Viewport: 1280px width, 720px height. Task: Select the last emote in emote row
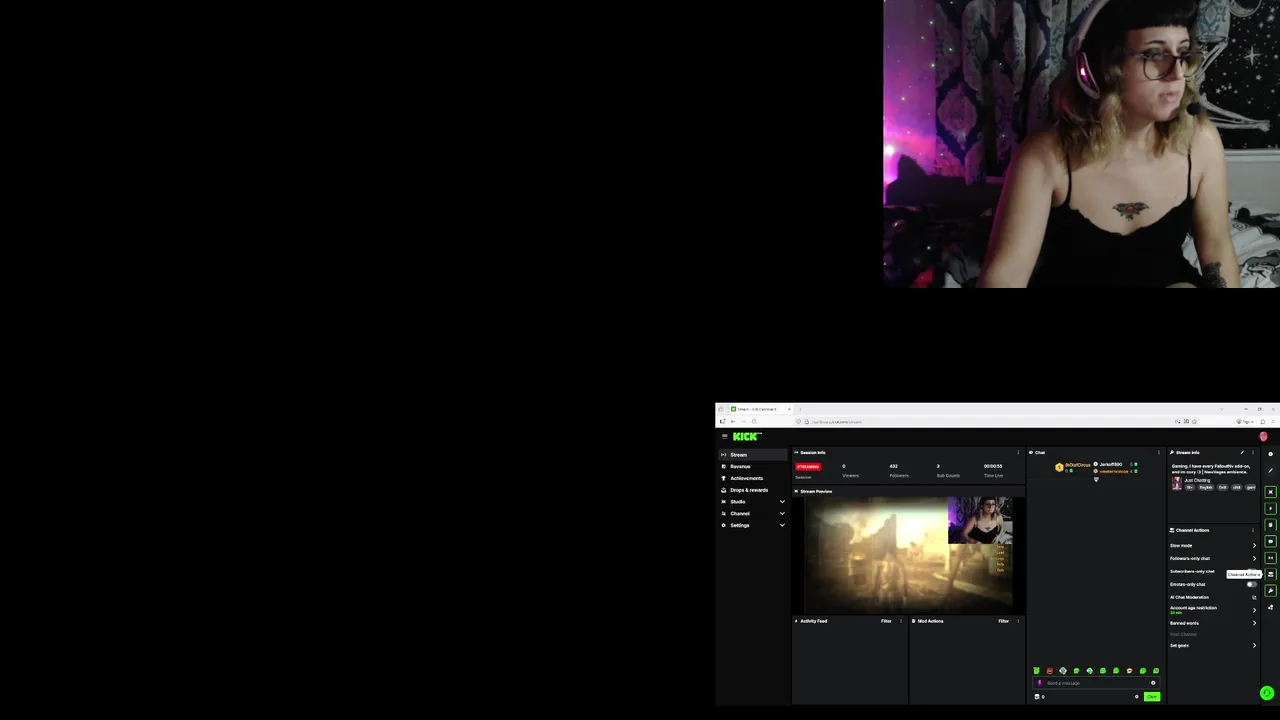click(x=1156, y=671)
